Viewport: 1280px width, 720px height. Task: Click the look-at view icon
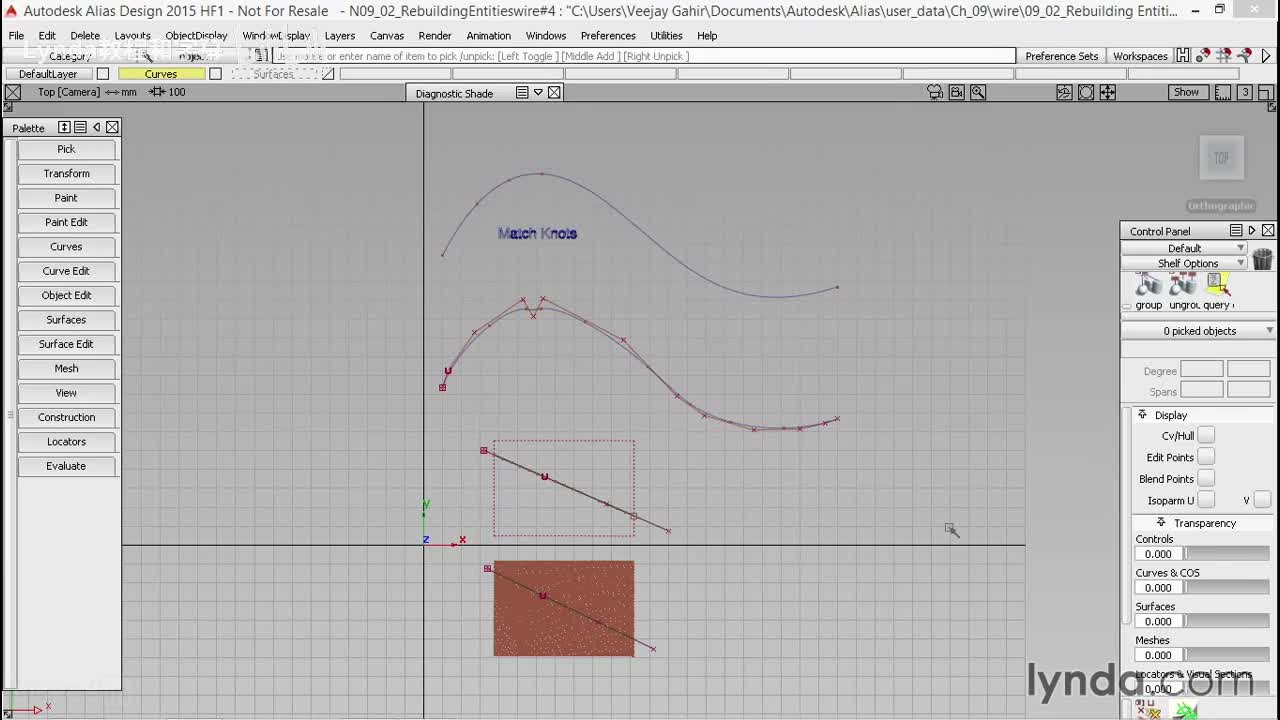[1086, 92]
